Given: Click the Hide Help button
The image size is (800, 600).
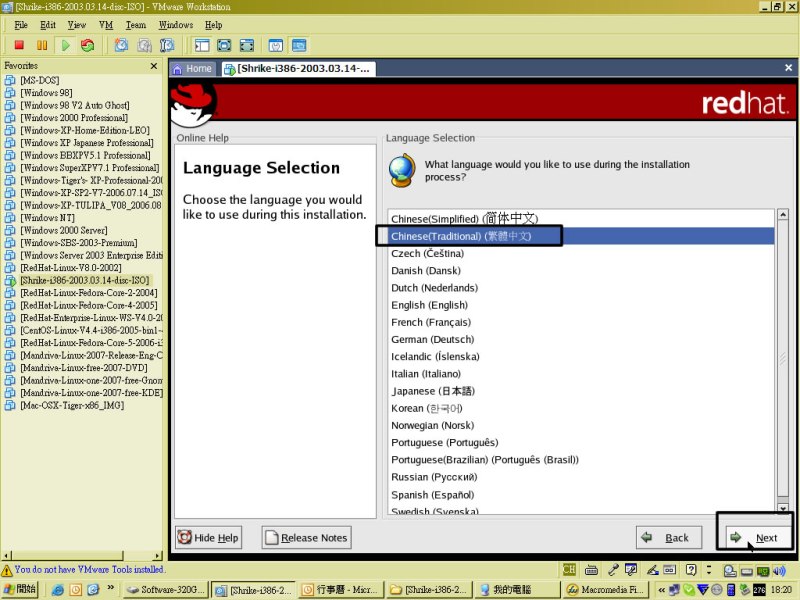Looking at the screenshot, I should pos(208,537).
